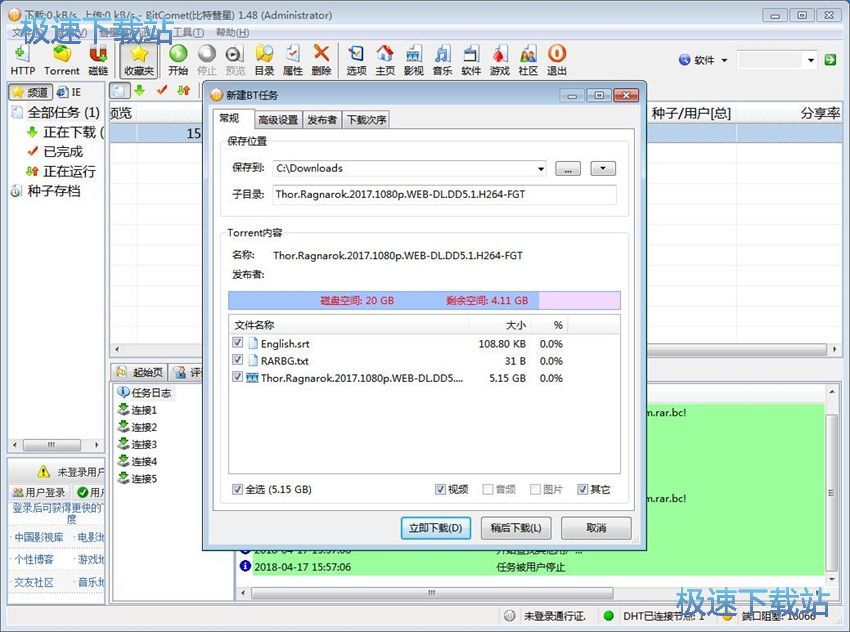The height and width of the screenshot is (632, 850).
Task: Click red checkmark filter icon in task toolbar
Action: [x=162, y=91]
